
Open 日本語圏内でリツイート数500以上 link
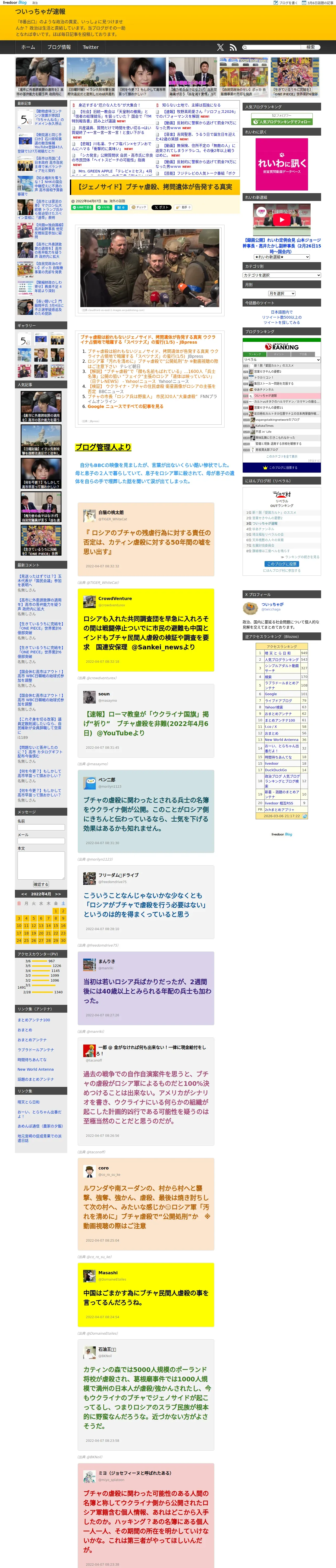point(282,317)
